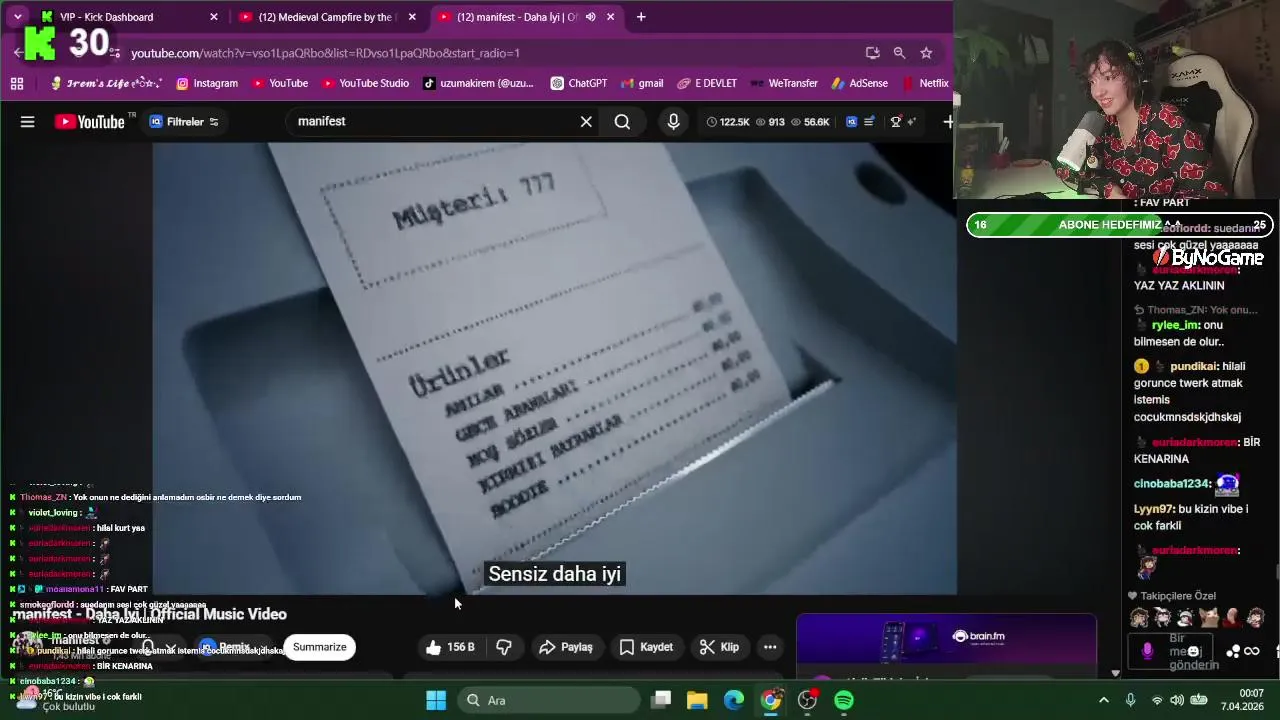Viewport: 1280px width, 720px height.
Task: Expand hidden system tray icons chevron
Action: click(x=1103, y=700)
